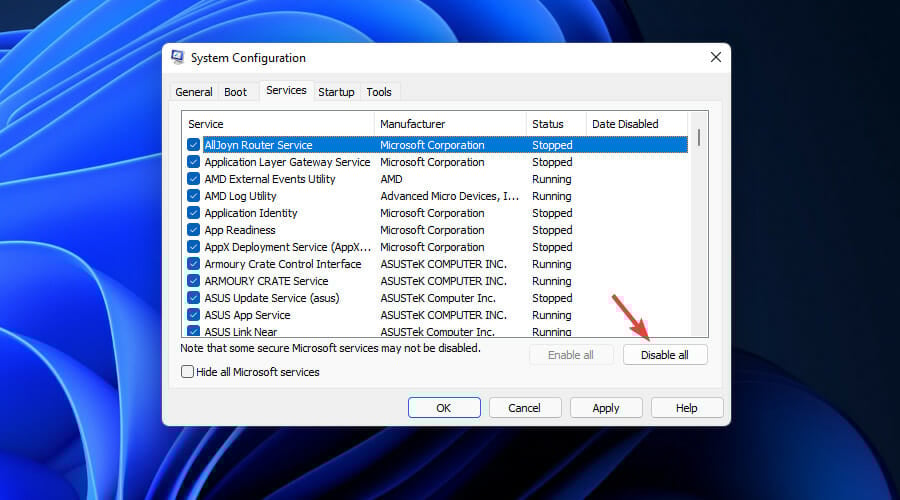This screenshot has width=900, height=500.
Task: Click Stopped status of ASUS Update Service
Action: tap(552, 298)
